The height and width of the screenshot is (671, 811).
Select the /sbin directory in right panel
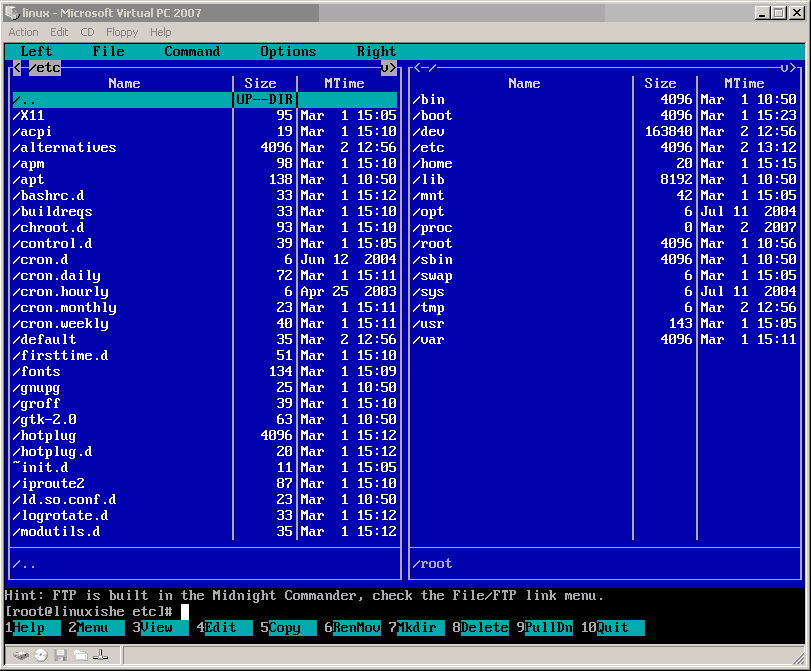(x=605, y=259)
